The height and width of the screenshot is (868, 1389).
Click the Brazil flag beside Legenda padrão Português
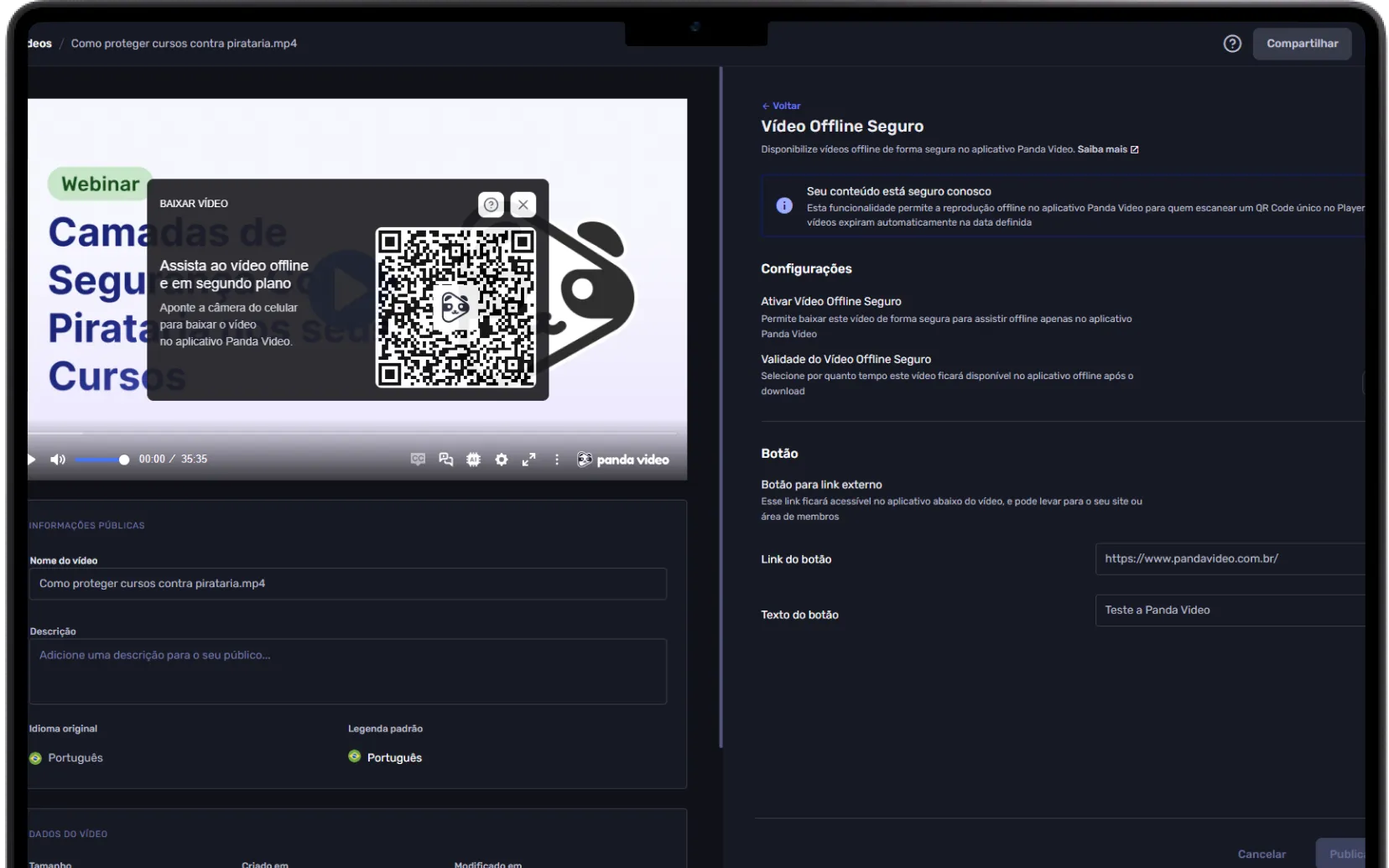click(355, 756)
